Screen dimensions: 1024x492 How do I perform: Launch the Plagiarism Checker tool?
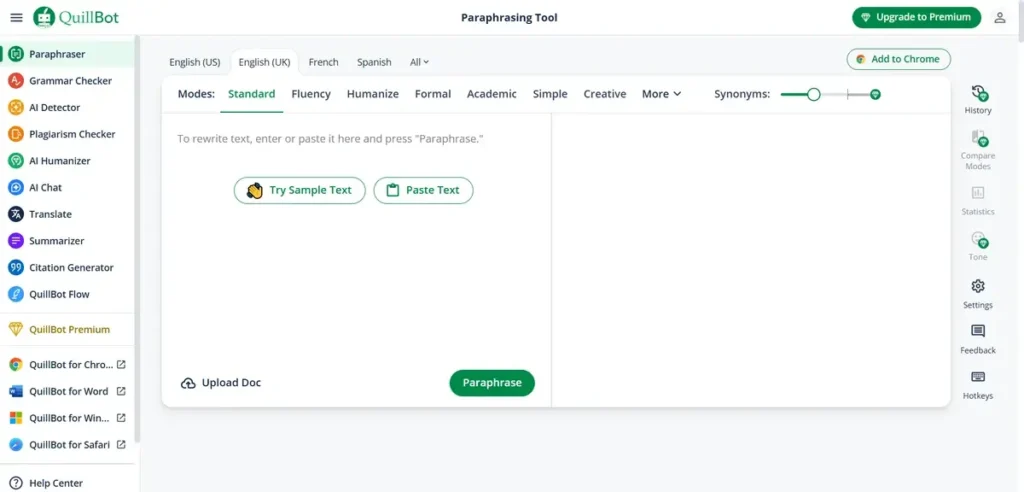(71, 134)
